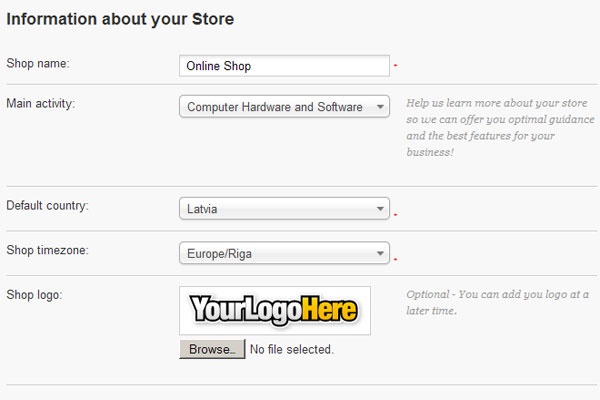
Task: Click the Shop name text field
Action: click(x=284, y=66)
